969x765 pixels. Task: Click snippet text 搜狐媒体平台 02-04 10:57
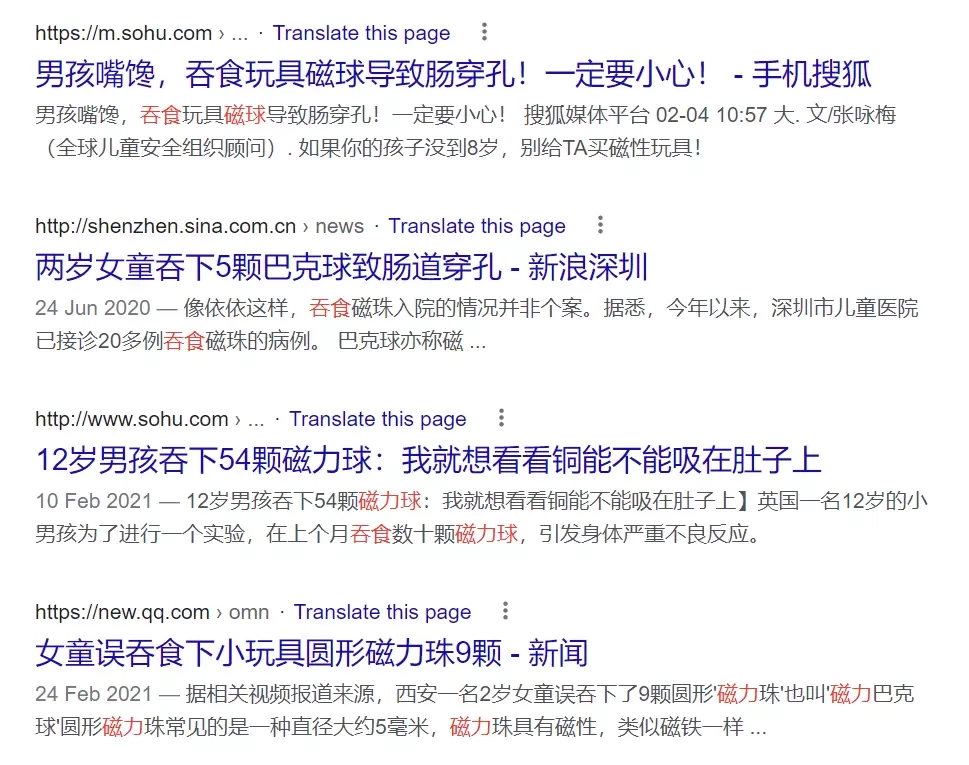point(645,115)
